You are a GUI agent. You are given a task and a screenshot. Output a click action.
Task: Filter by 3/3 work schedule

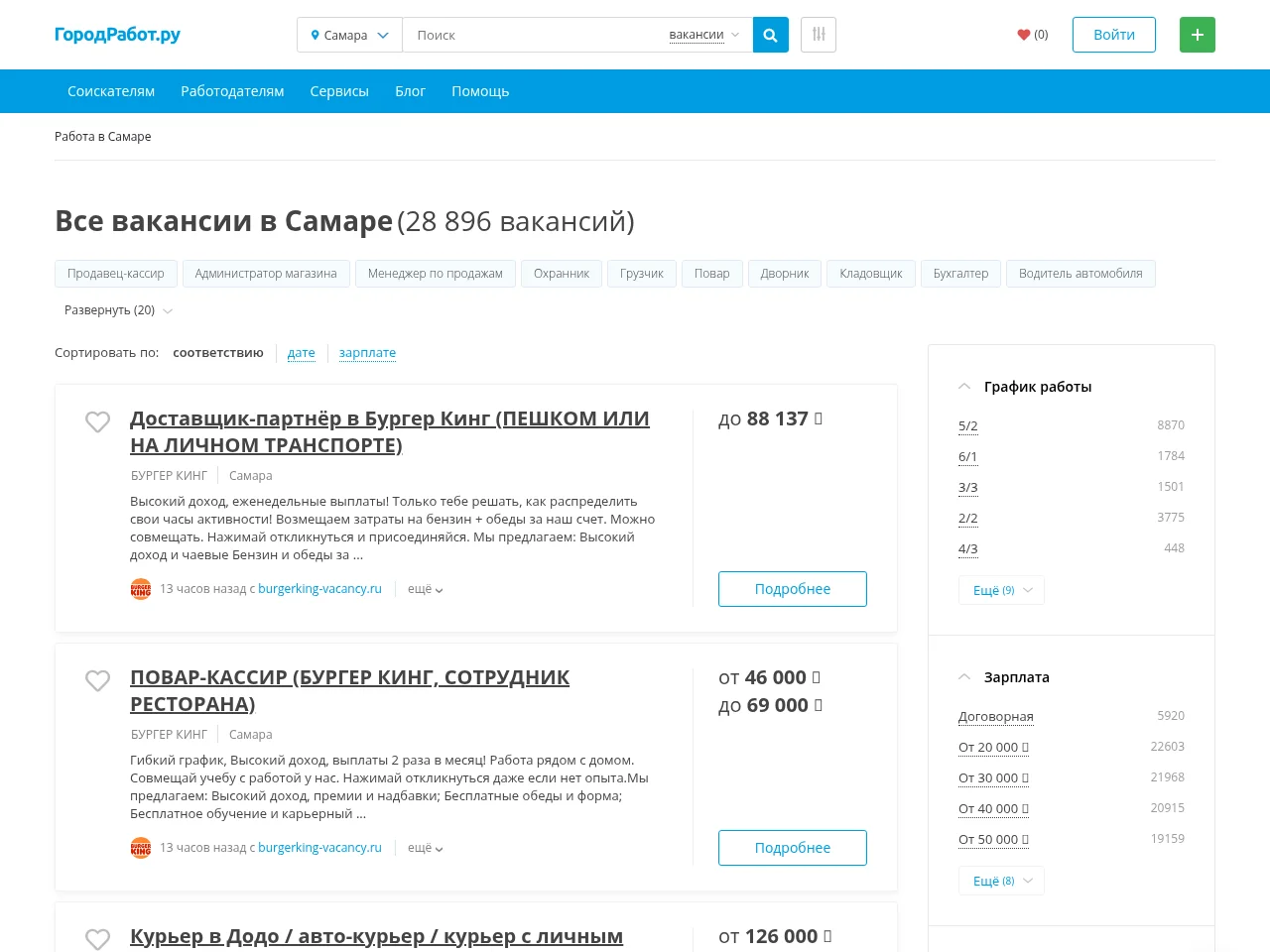[968, 488]
